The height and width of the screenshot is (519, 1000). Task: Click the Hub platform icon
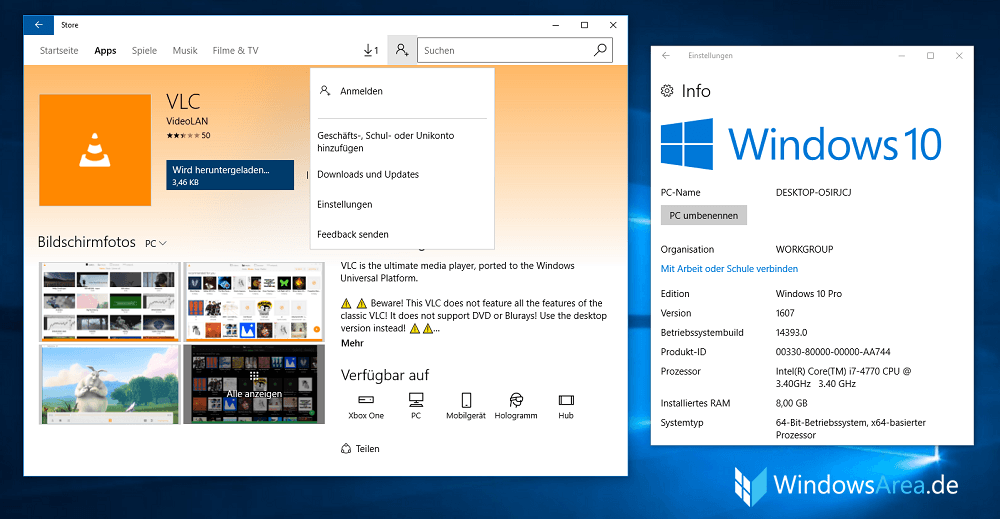pyautogui.click(x=566, y=400)
